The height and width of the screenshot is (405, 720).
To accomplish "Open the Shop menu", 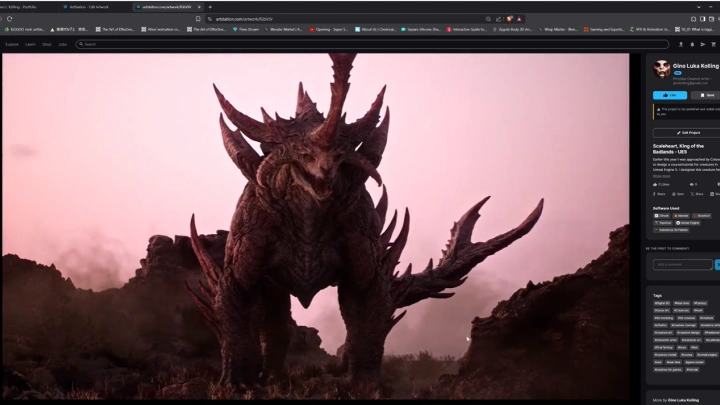I will tap(47, 44).
